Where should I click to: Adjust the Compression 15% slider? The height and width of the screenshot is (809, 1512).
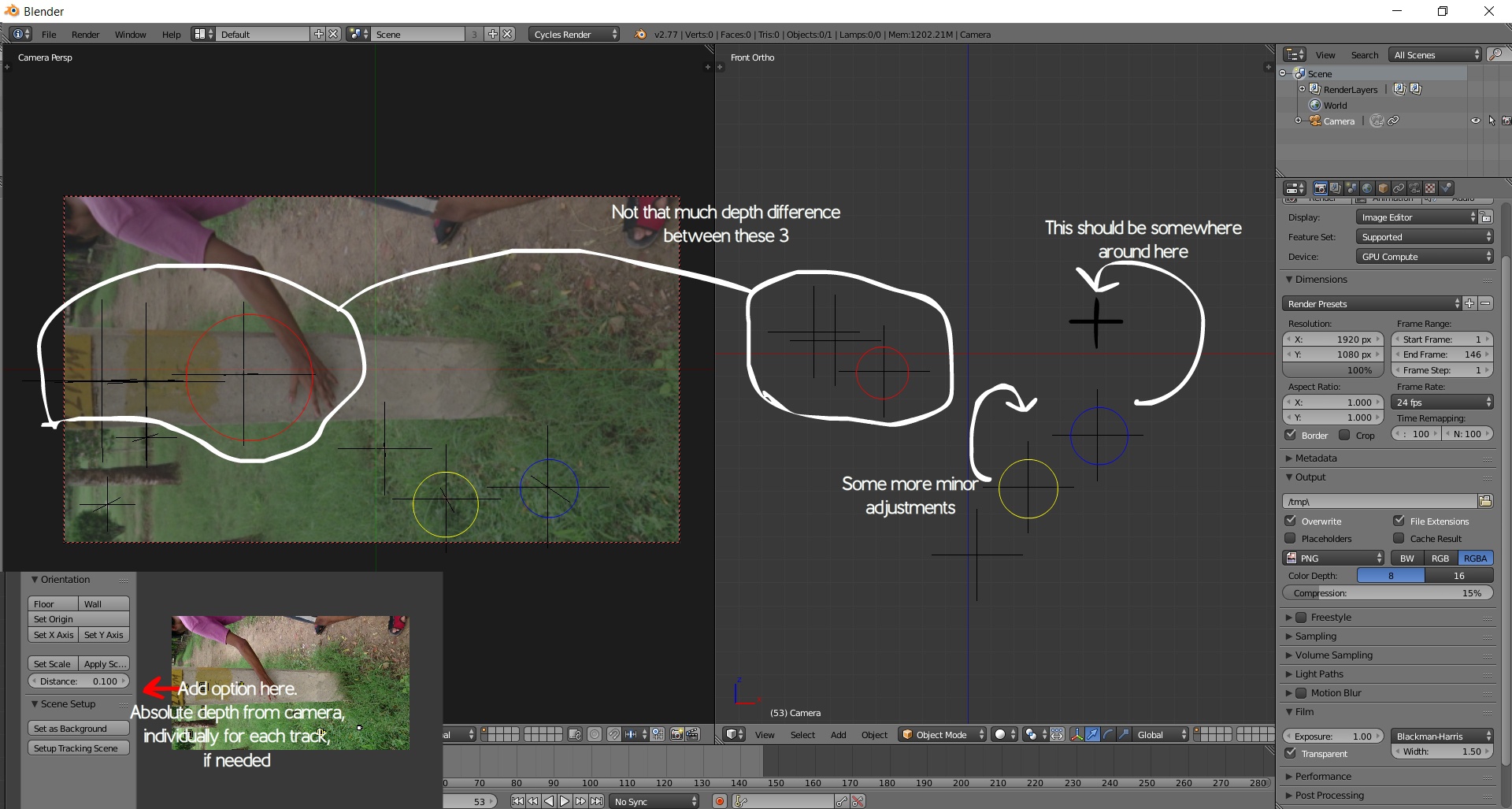1388,593
